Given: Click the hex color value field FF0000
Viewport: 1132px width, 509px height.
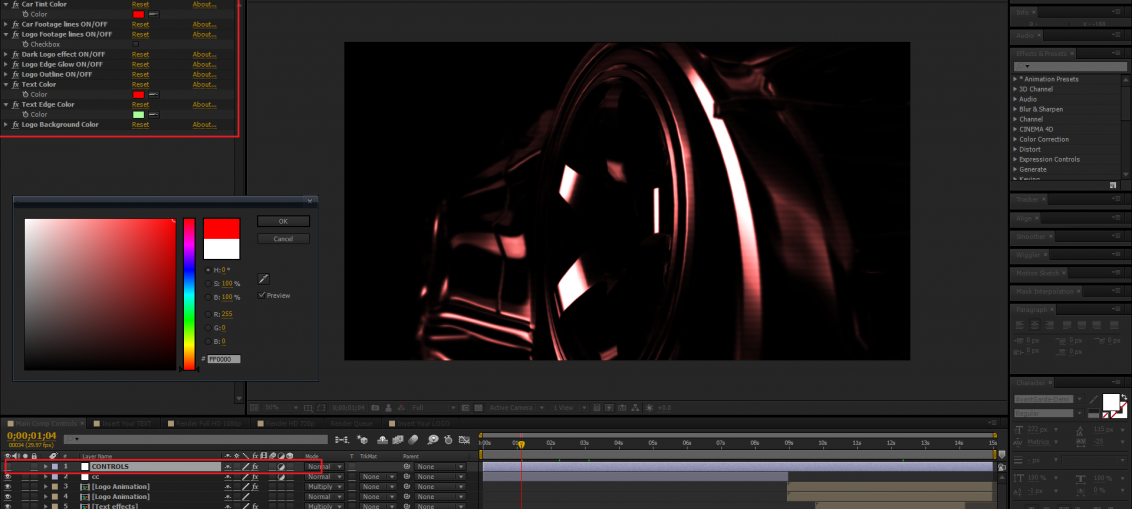Looking at the screenshot, I should (x=224, y=359).
